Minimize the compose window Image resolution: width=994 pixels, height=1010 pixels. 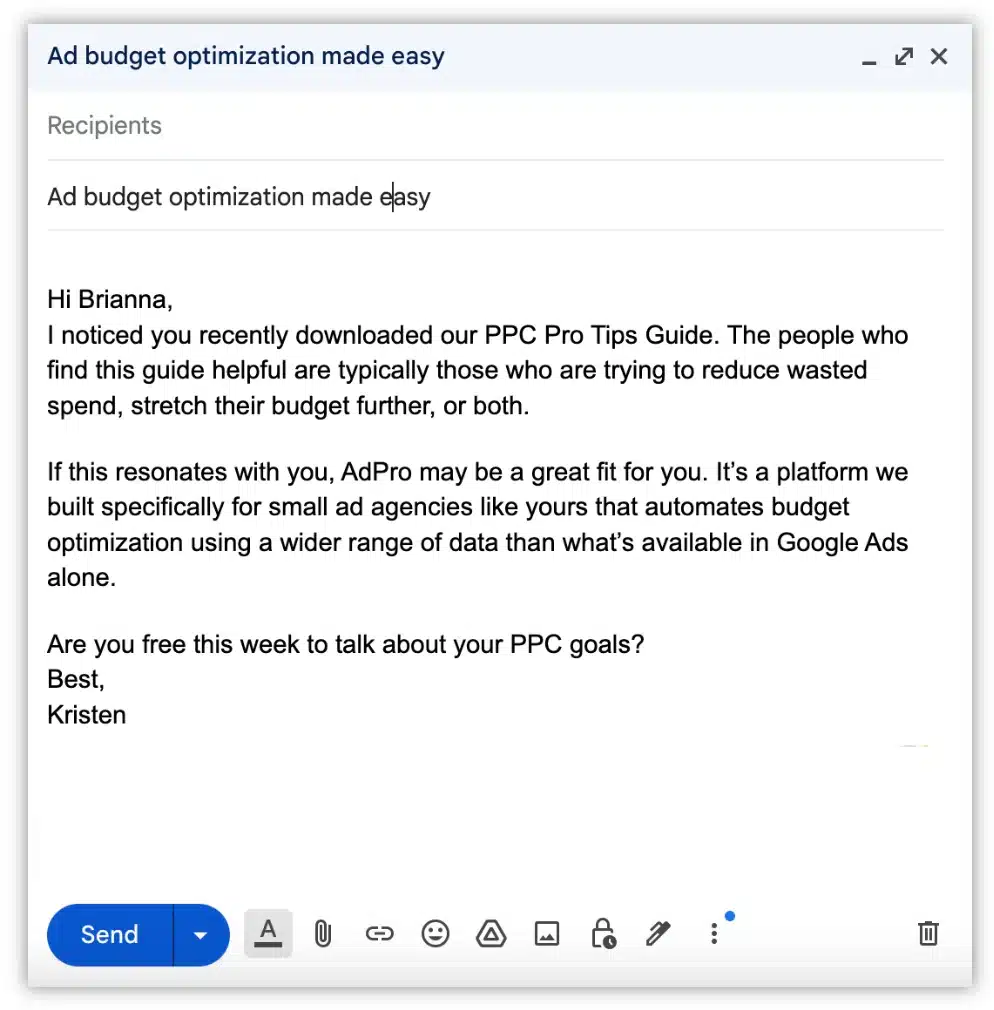tap(869, 59)
